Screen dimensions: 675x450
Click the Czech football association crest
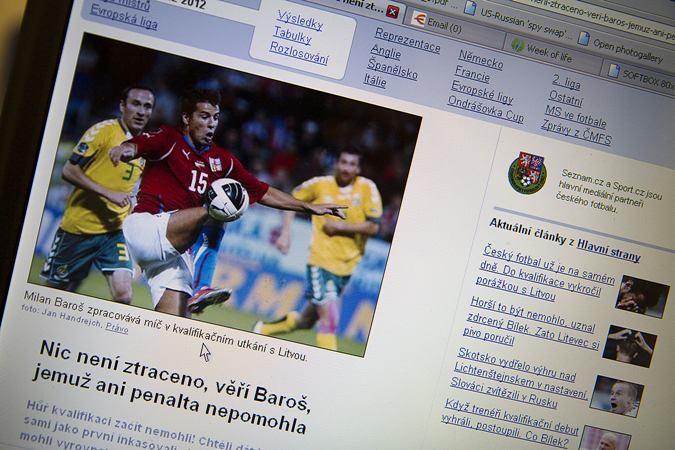point(527,172)
